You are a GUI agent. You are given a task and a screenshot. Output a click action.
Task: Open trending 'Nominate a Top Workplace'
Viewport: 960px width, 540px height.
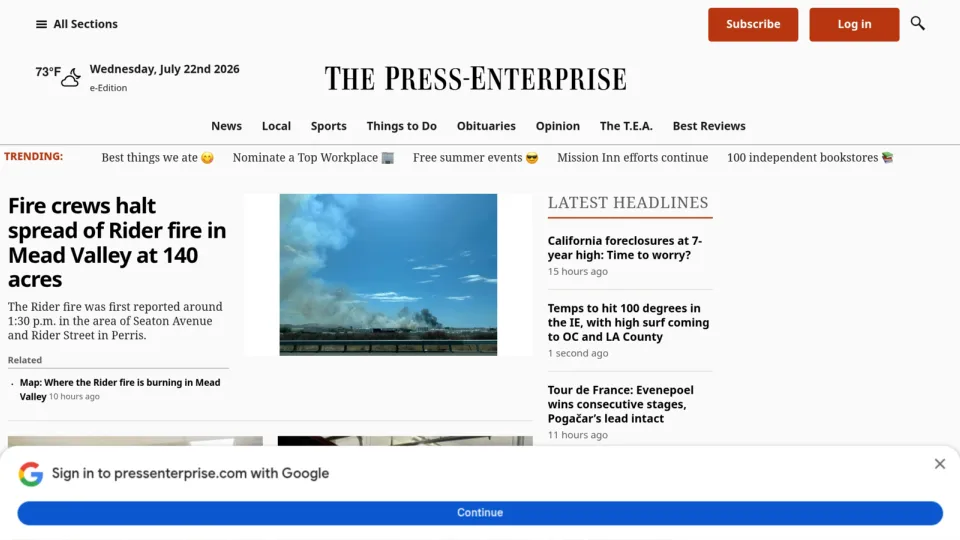click(x=313, y=158)
